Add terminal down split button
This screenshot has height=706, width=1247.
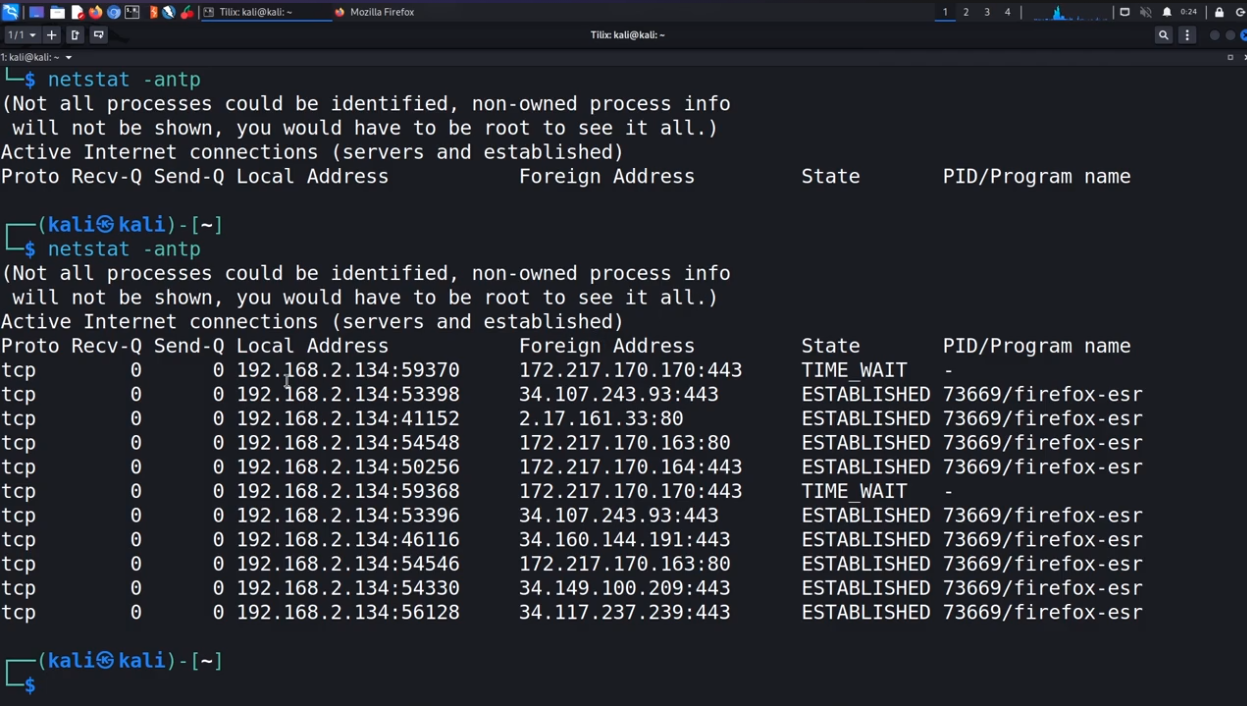coord(98,35)
